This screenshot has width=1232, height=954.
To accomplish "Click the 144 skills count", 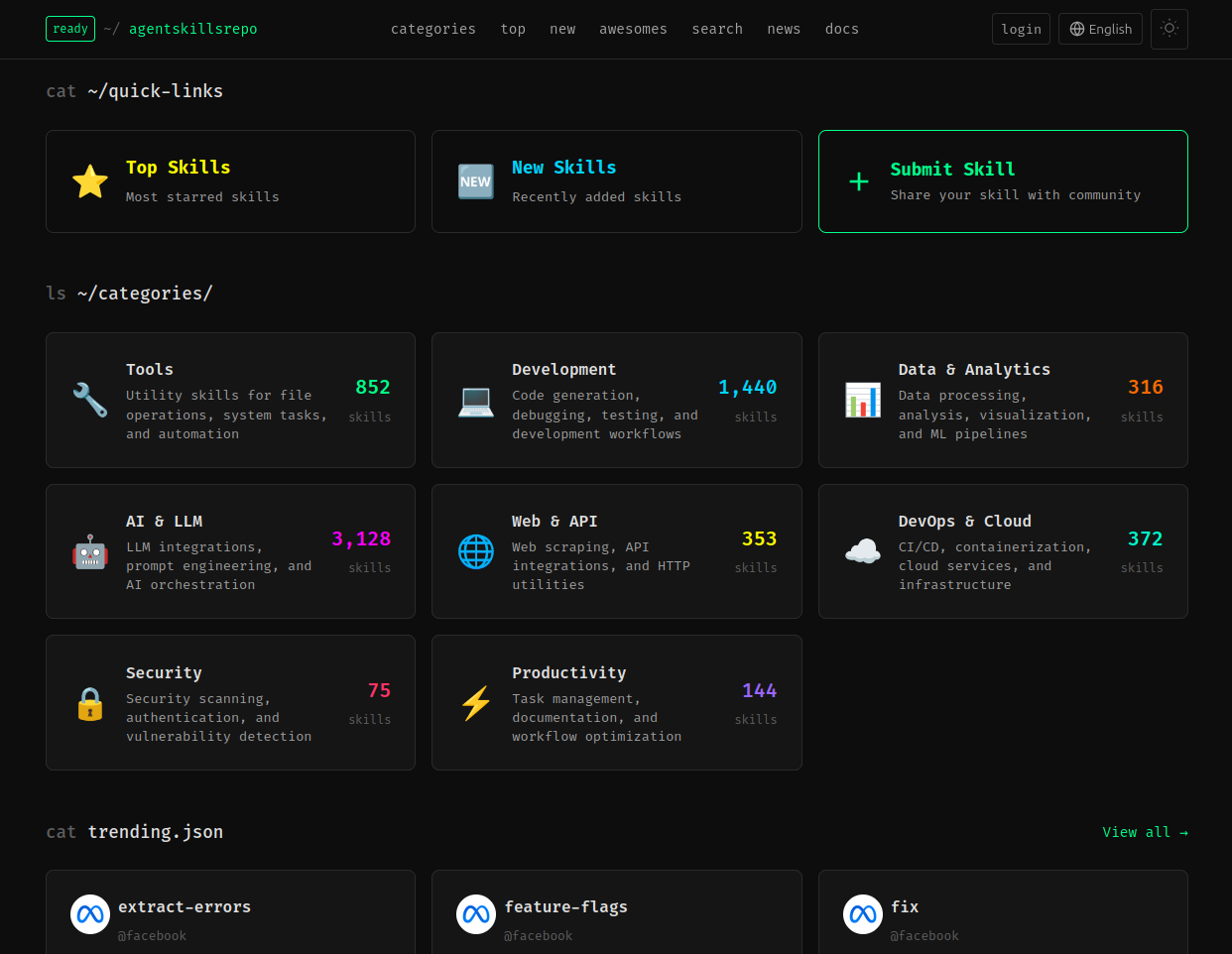I will pos(760,690).
